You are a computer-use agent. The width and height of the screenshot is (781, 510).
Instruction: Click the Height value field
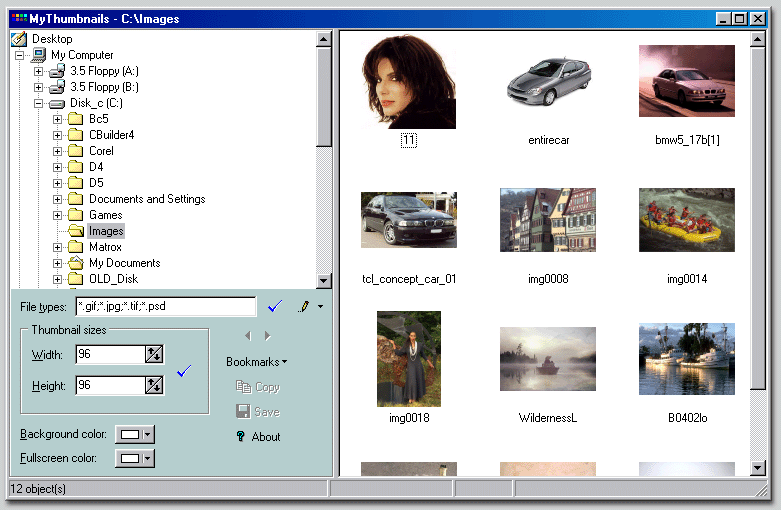pos(110,385)
